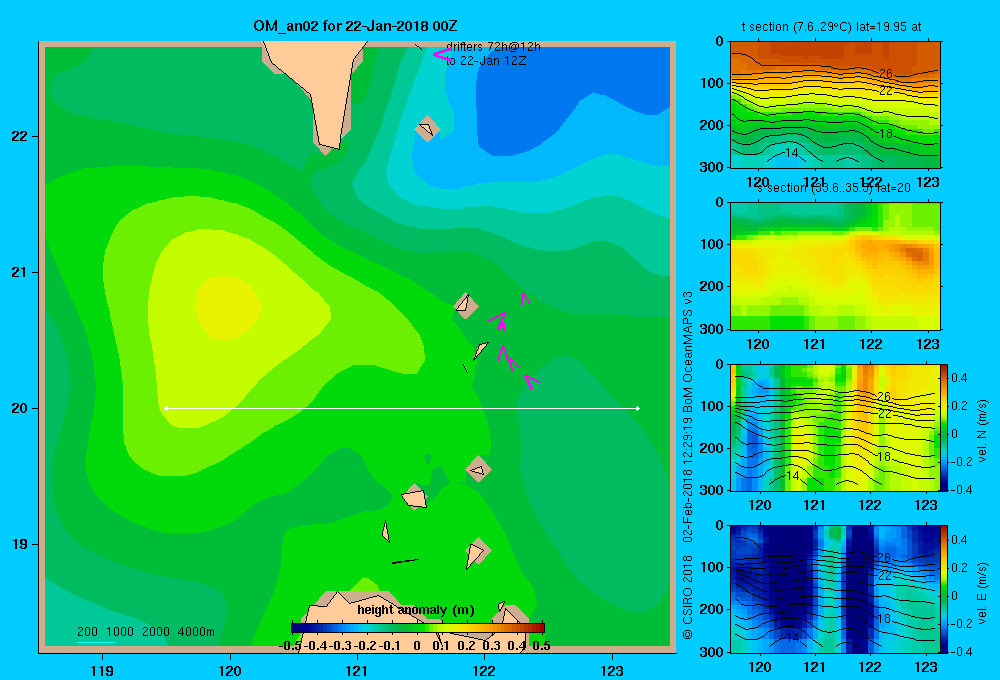The width and height of the screenshot is (1000, 680).
Task: Click the temperature section plot
Action: [x=835, y=104]
